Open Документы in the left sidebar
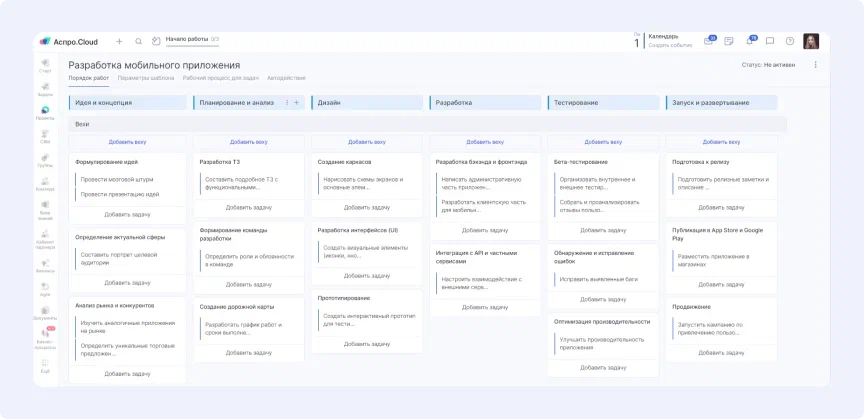Screen dimensions: 864x419 (45, 313)
